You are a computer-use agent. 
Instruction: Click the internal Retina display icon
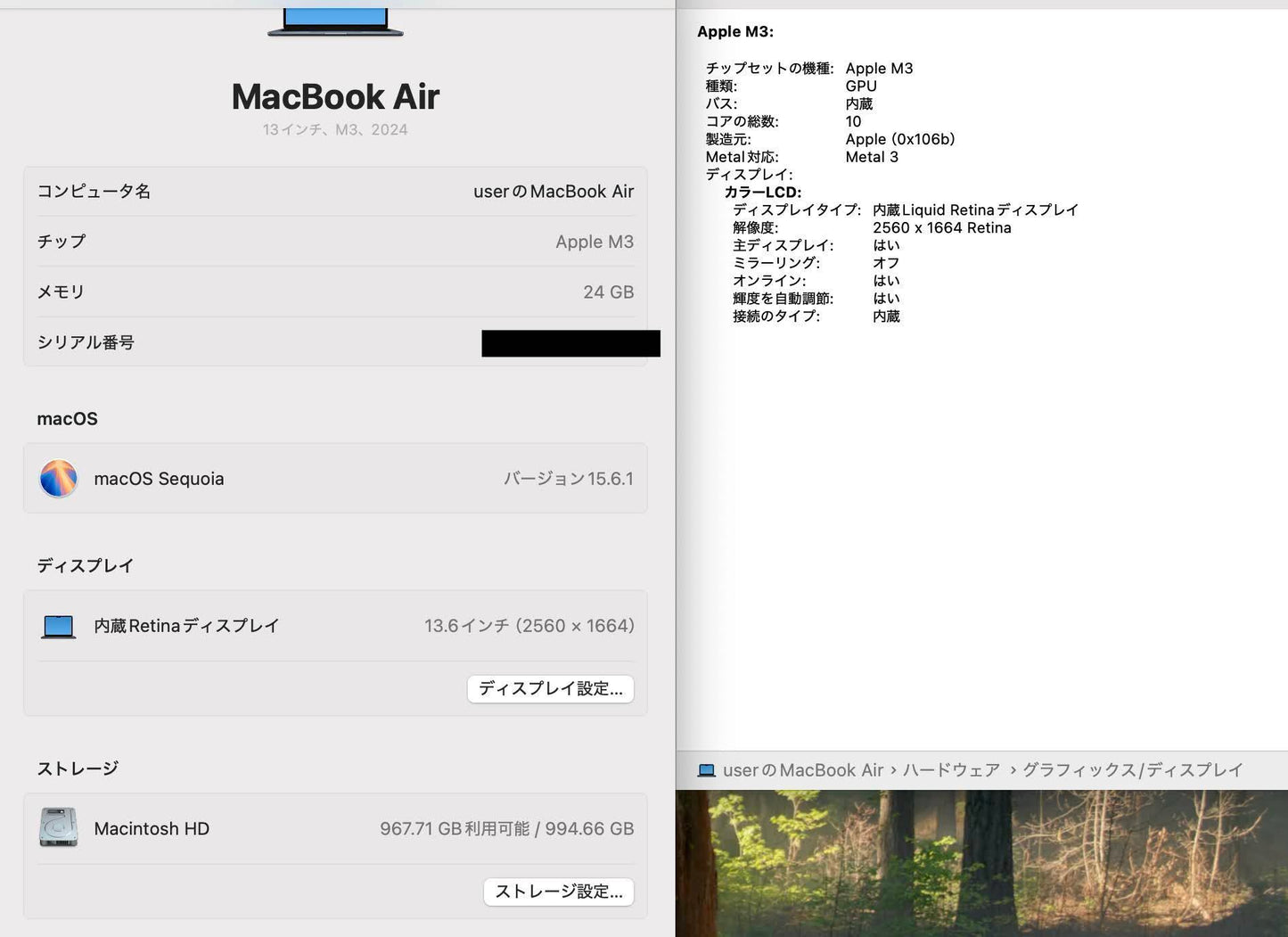57,625
